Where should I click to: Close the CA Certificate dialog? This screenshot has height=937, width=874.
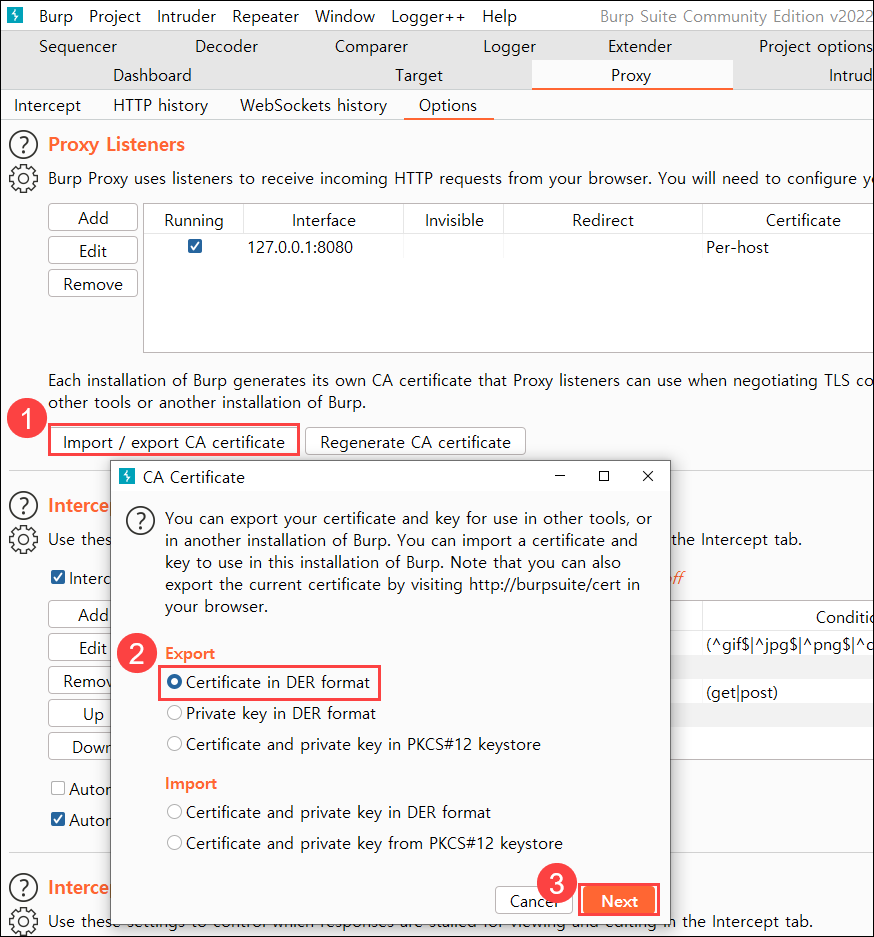click(648, 476)
